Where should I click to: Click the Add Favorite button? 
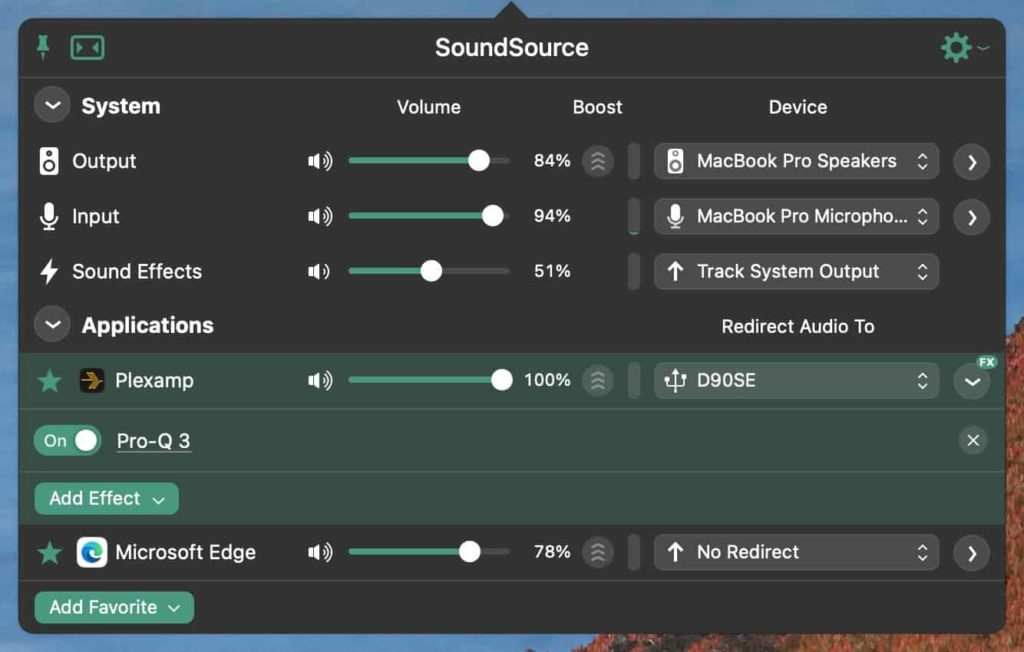point(114,608)
